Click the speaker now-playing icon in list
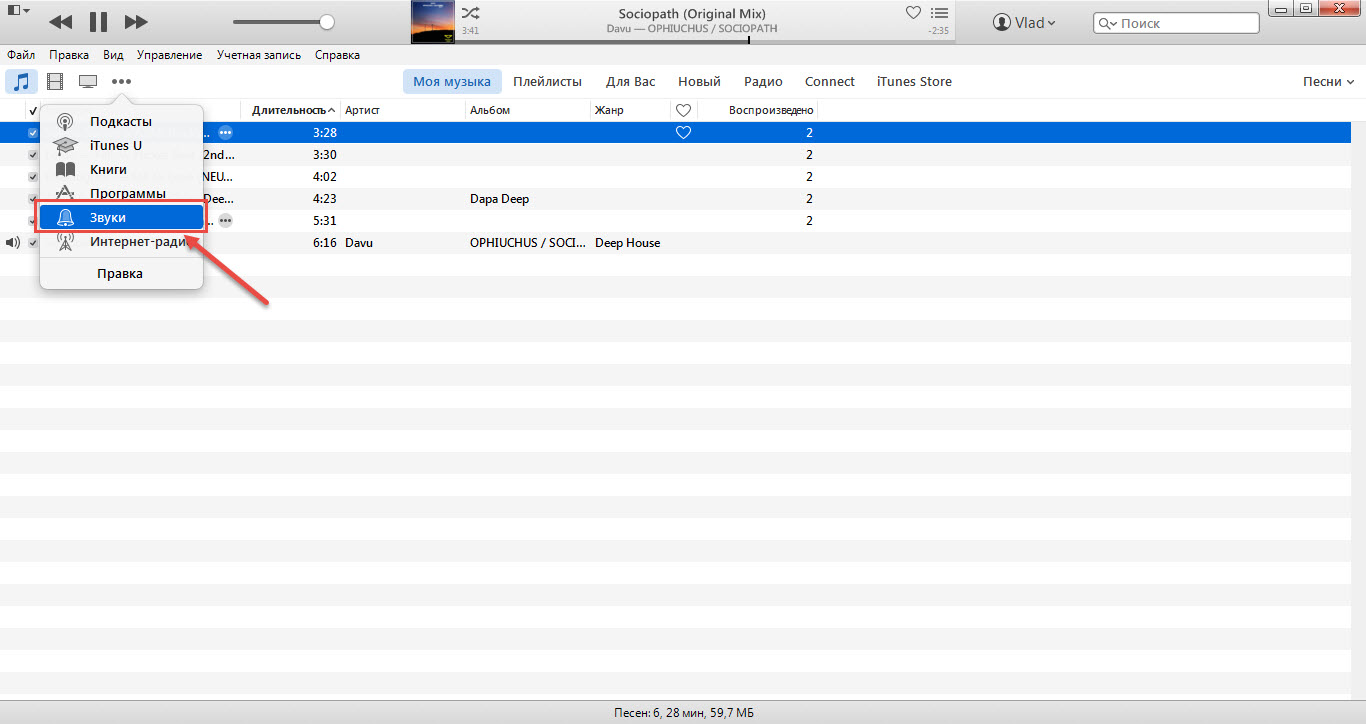 pos(12,242)
